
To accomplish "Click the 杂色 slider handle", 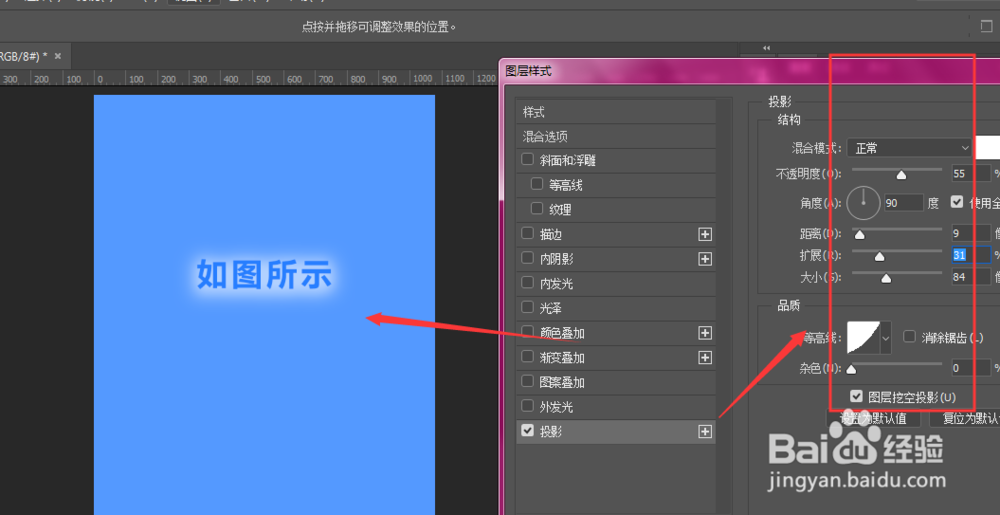I will [851, 370].
